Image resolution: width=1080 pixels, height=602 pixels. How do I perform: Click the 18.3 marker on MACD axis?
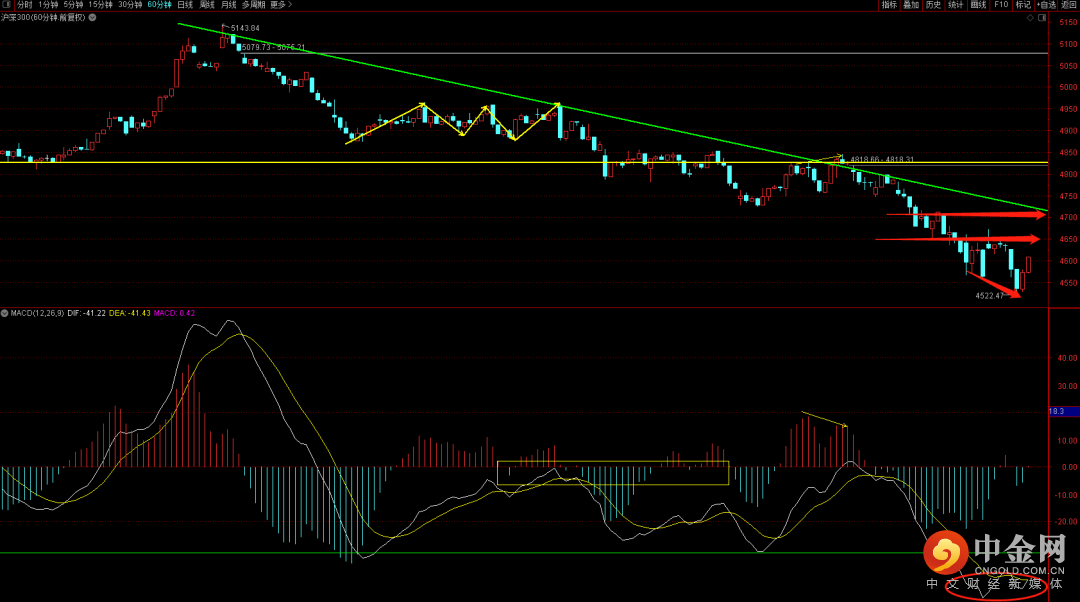pyautogui.click(x=1055, y=411)
